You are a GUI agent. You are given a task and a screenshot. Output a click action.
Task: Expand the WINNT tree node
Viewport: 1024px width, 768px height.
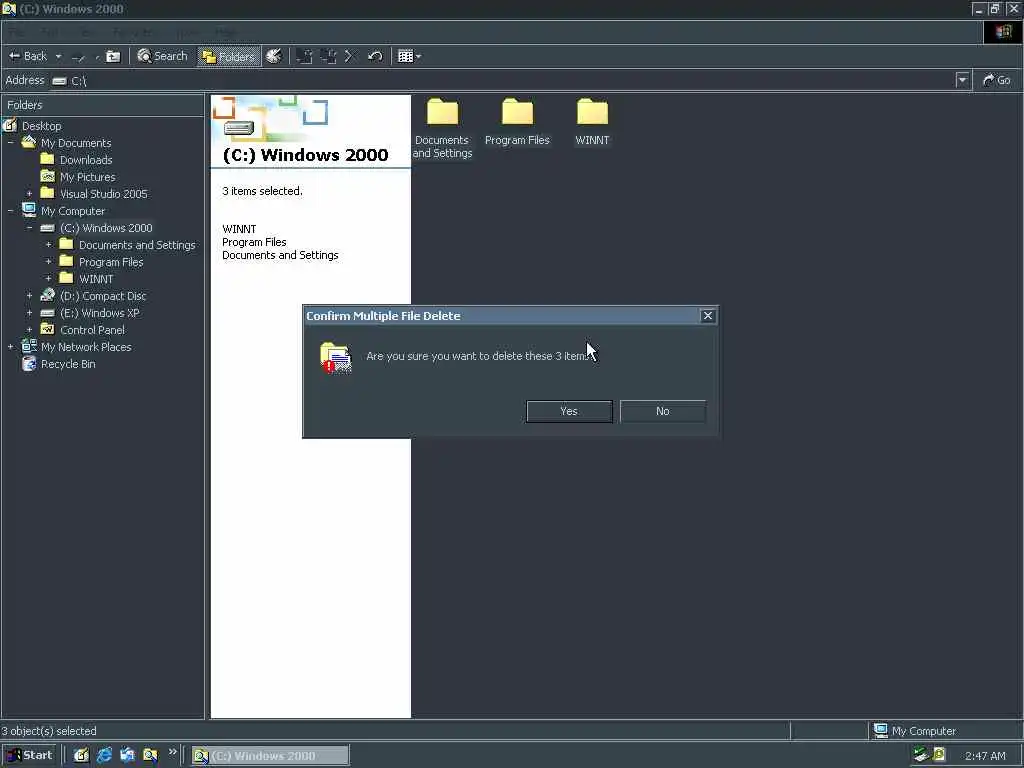(x=48, y=279)
